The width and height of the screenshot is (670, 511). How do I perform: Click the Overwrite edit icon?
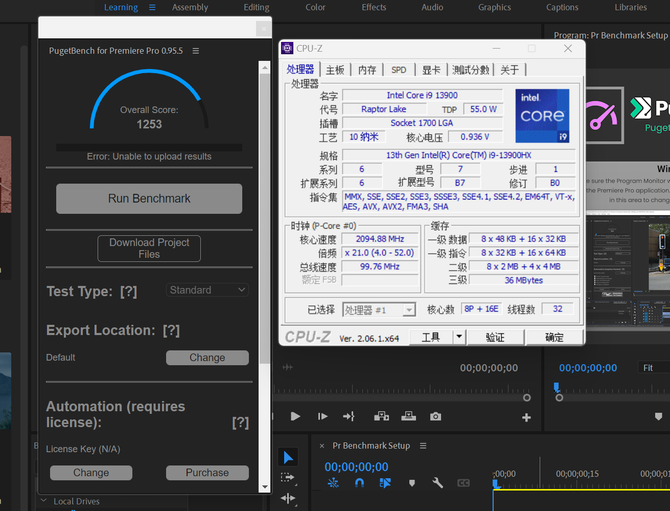coord(408,416)
